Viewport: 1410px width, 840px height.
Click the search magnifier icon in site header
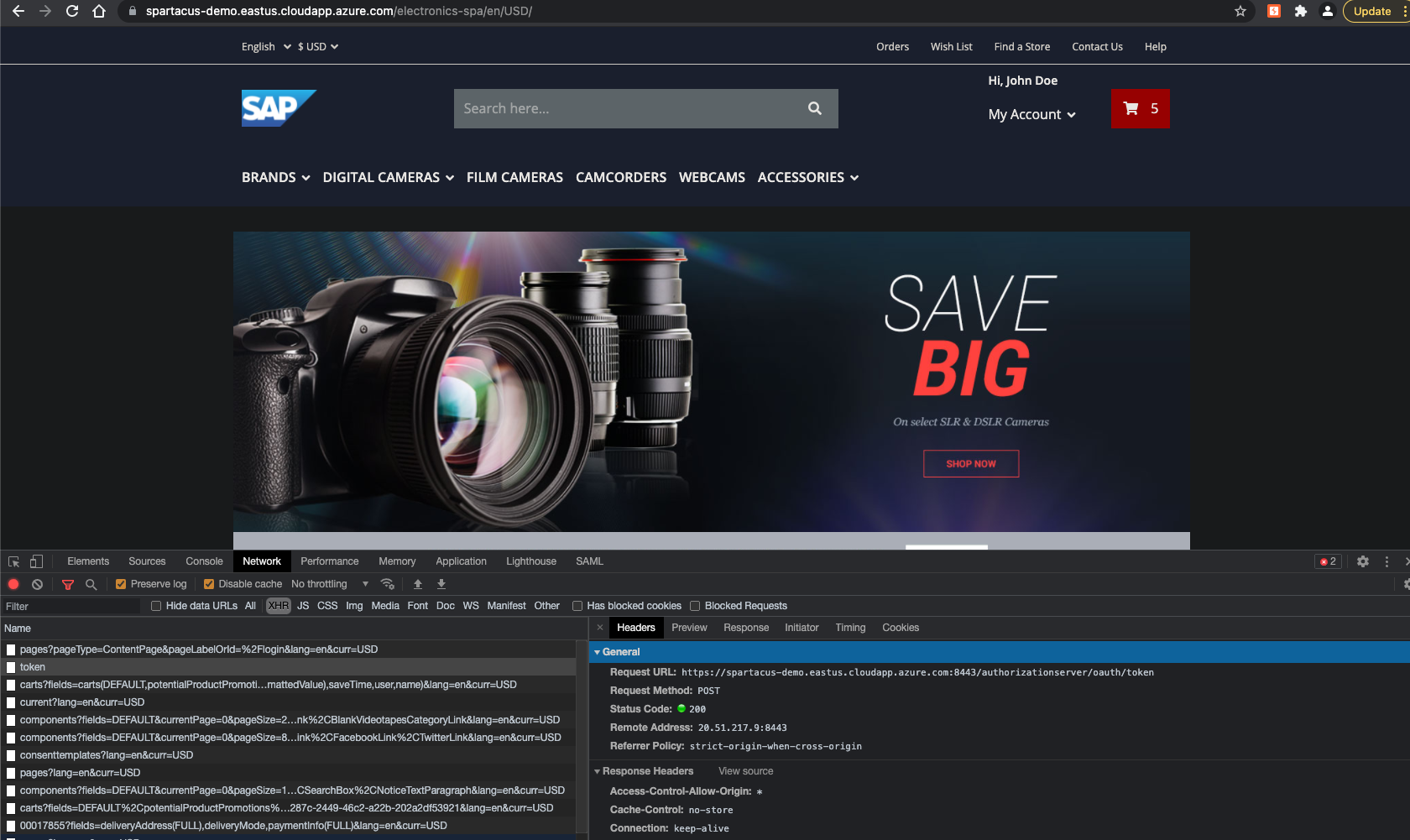814,108
